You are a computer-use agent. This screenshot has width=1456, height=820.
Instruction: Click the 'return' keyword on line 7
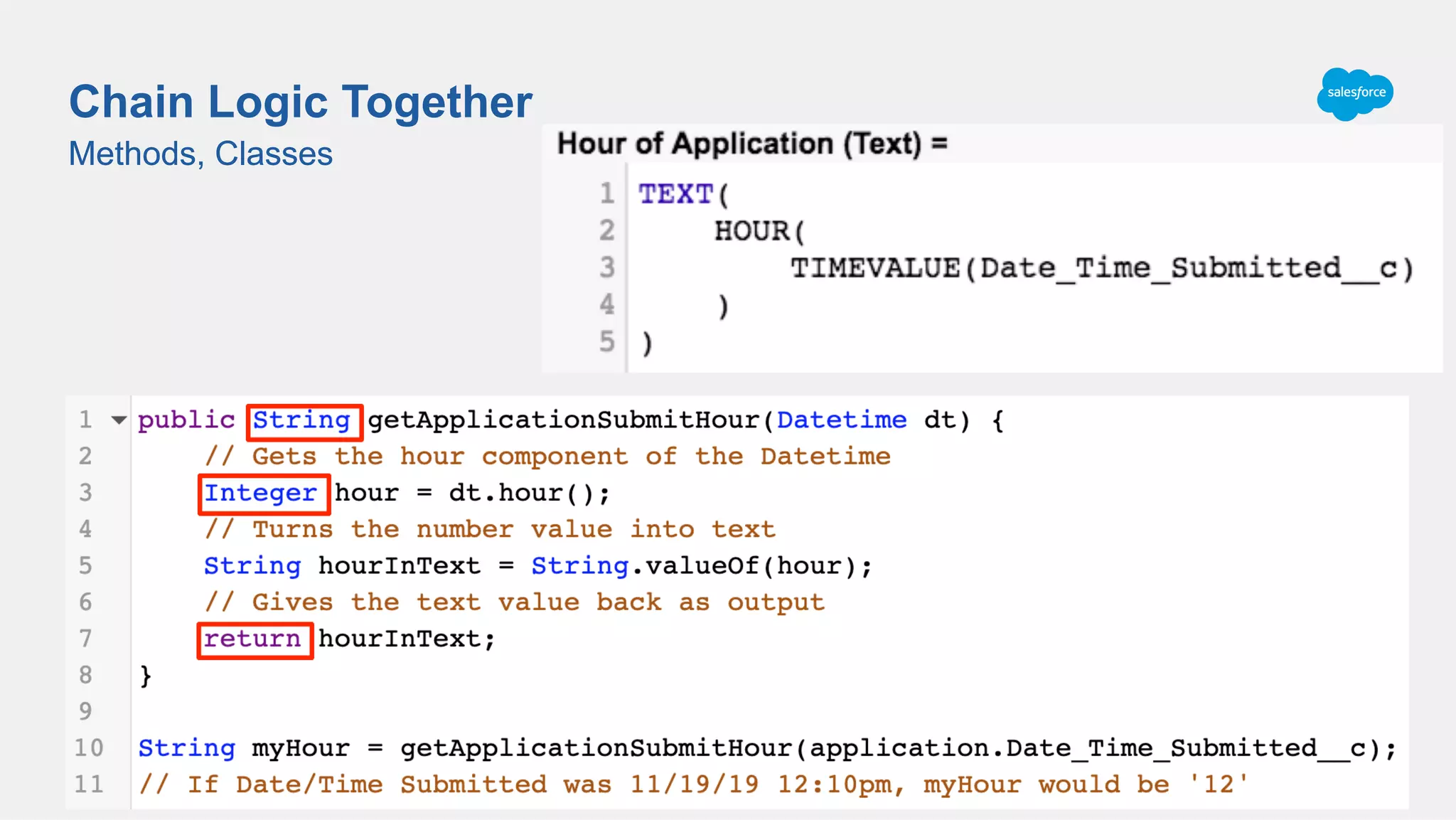252,639
